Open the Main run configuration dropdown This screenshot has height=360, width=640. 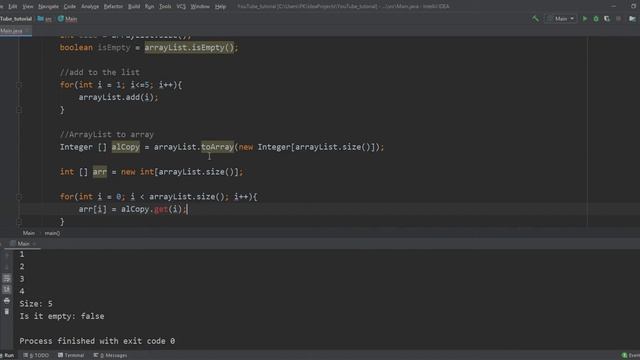point(561,19)
